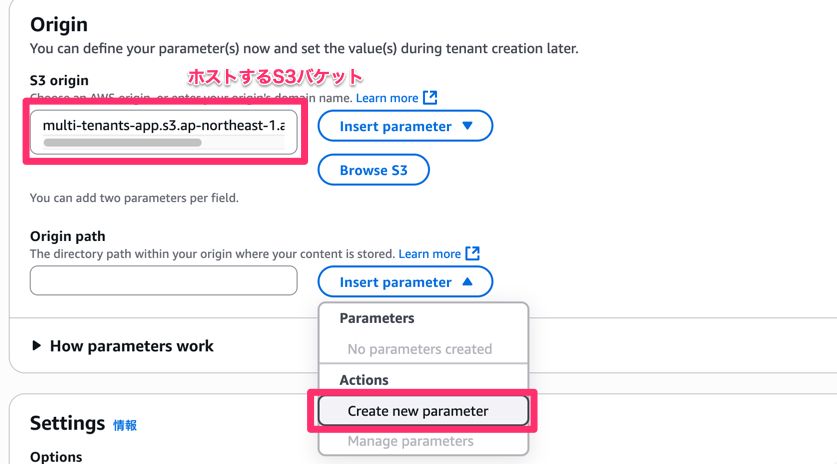The image size is (837, 464).
Task: Click up caret on Origin path Insert parameter
Action: coord(467,282)
